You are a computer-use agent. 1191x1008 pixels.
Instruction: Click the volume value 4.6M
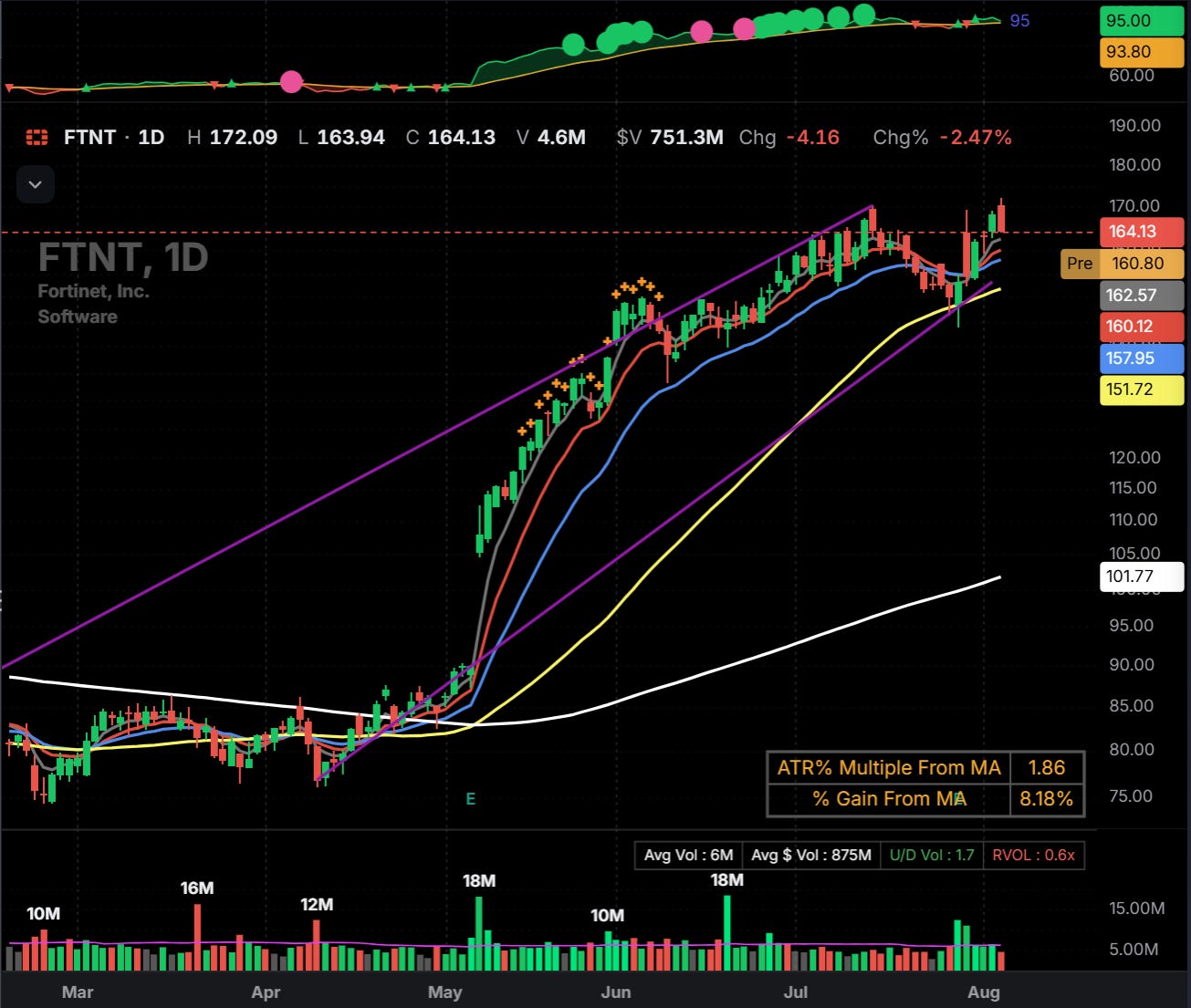coord(561,138)
